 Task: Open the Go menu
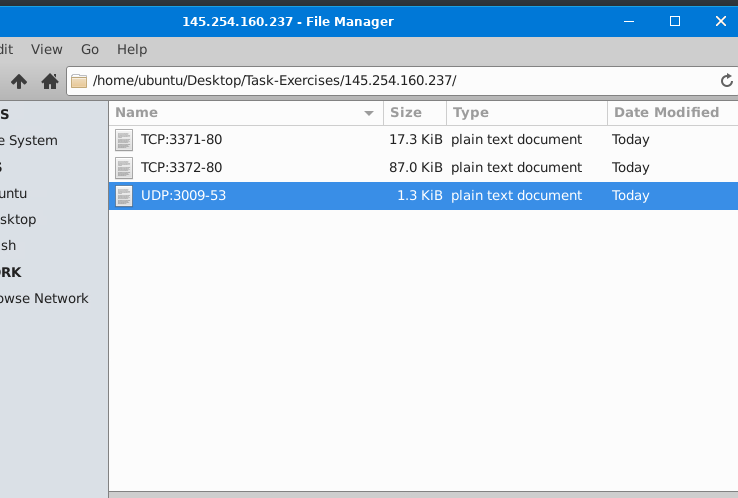90,49
